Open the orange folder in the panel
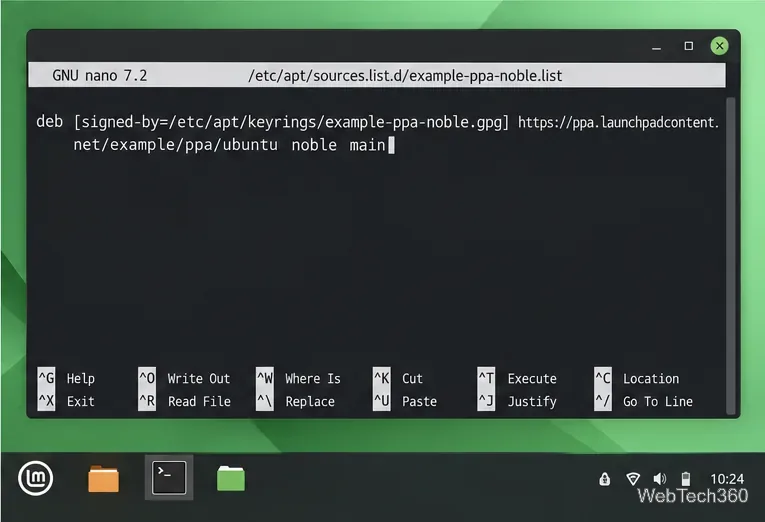Viewport: 765px width, 522px height. [103, 479]
